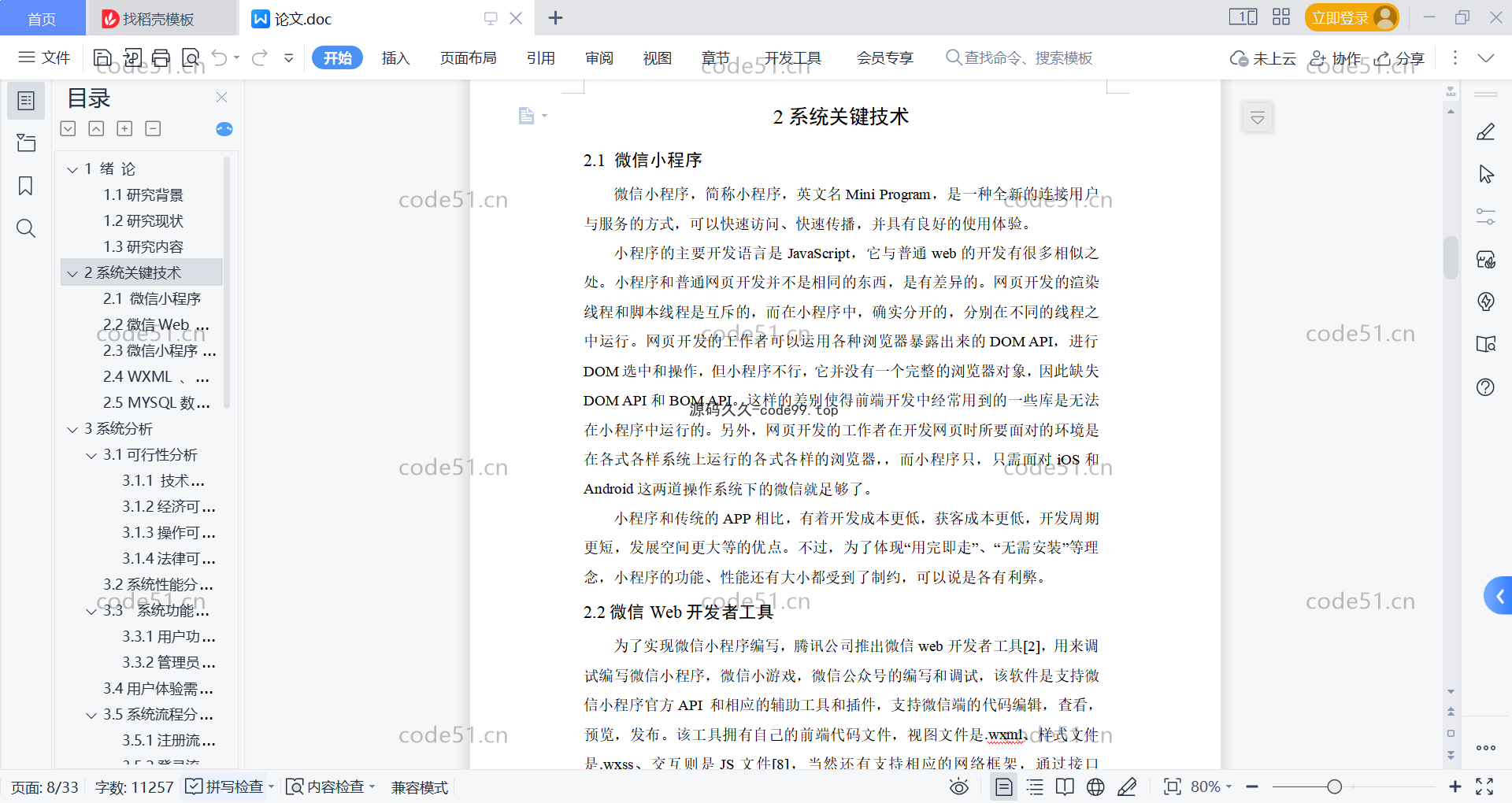Click the pen/style tool in right sidebar
This screenshot has width=1512, height=803.
click(x=1486, y=131)
